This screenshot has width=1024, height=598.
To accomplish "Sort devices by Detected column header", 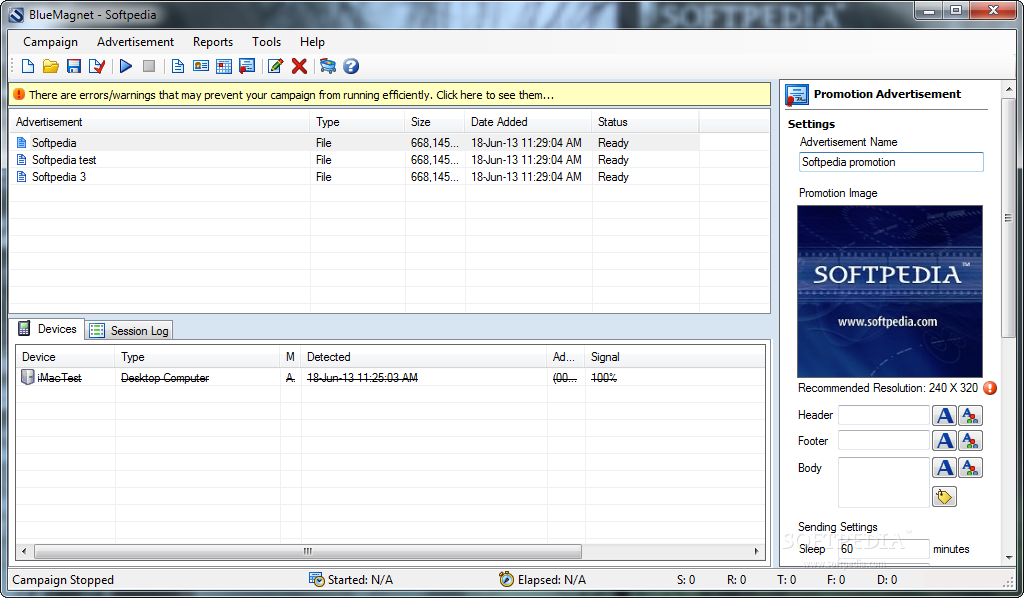I will (x=424, y=356).
